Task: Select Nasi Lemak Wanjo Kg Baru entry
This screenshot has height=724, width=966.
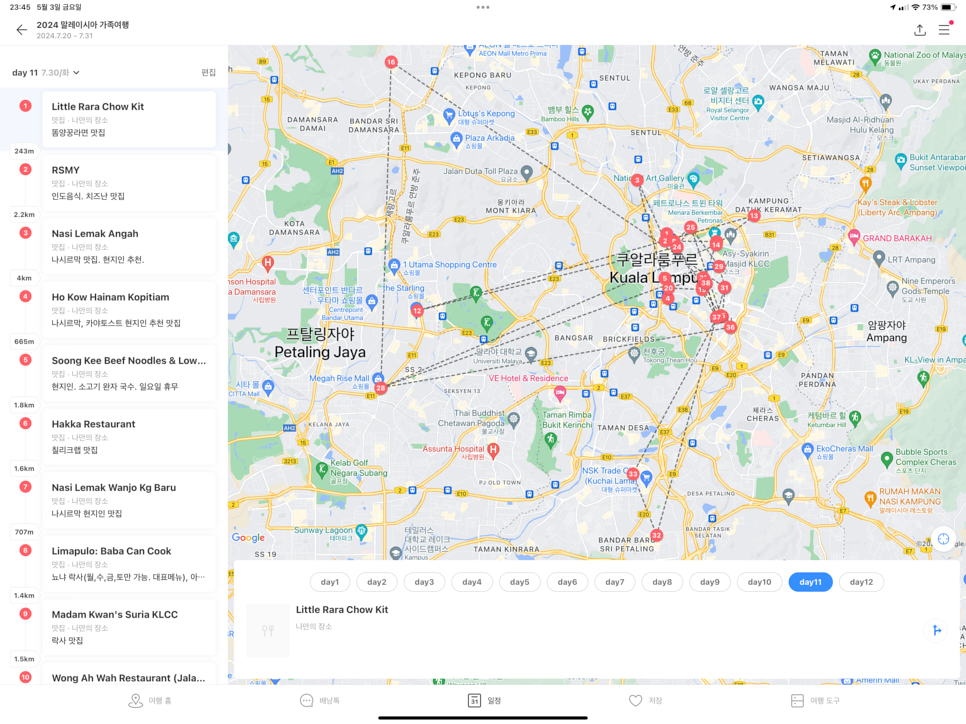Action: click(x=129, y=500)
